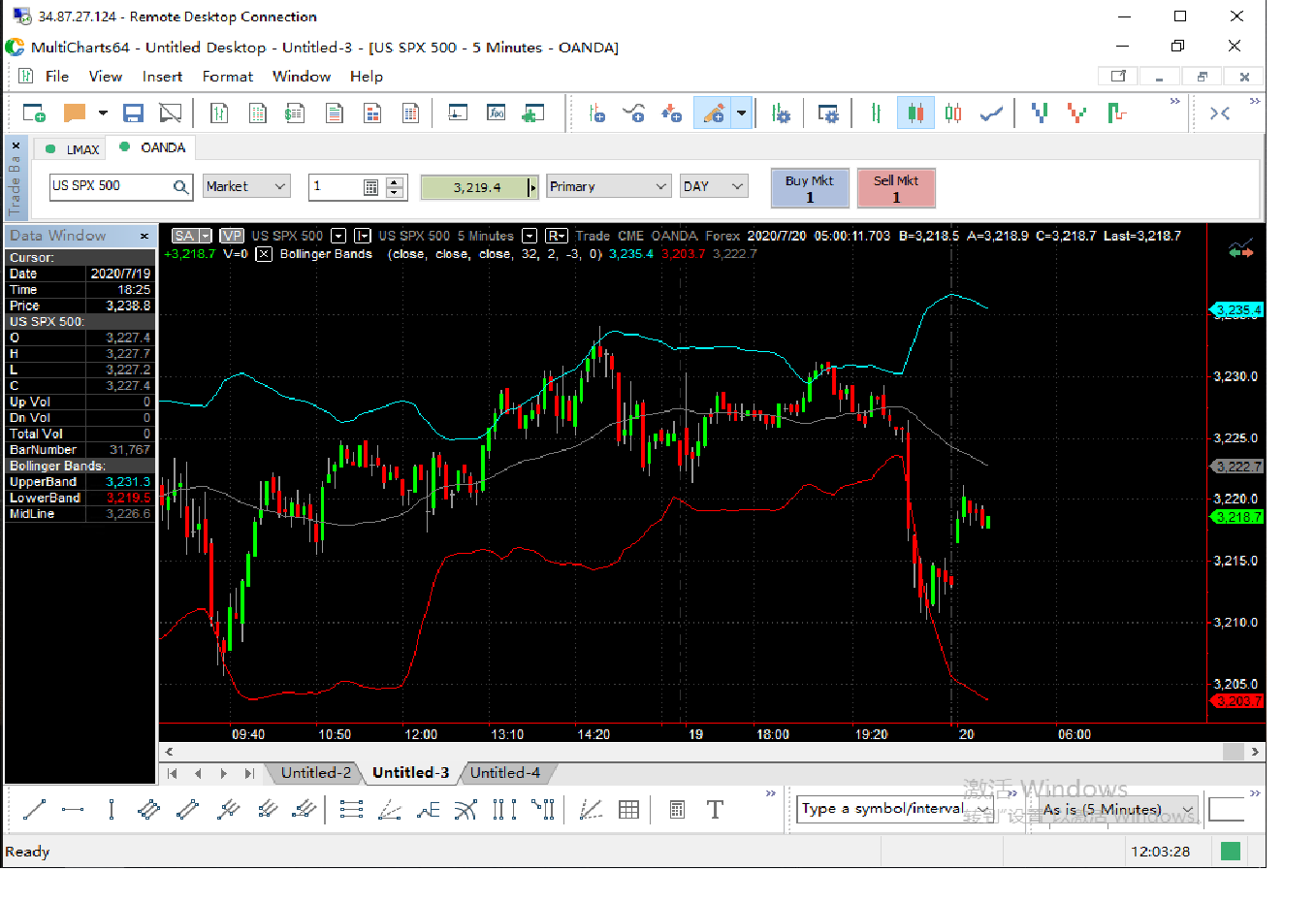Open Format Window settings icon
The height and width of the screenshot is (903, 1316).
(x=827, y=113)
